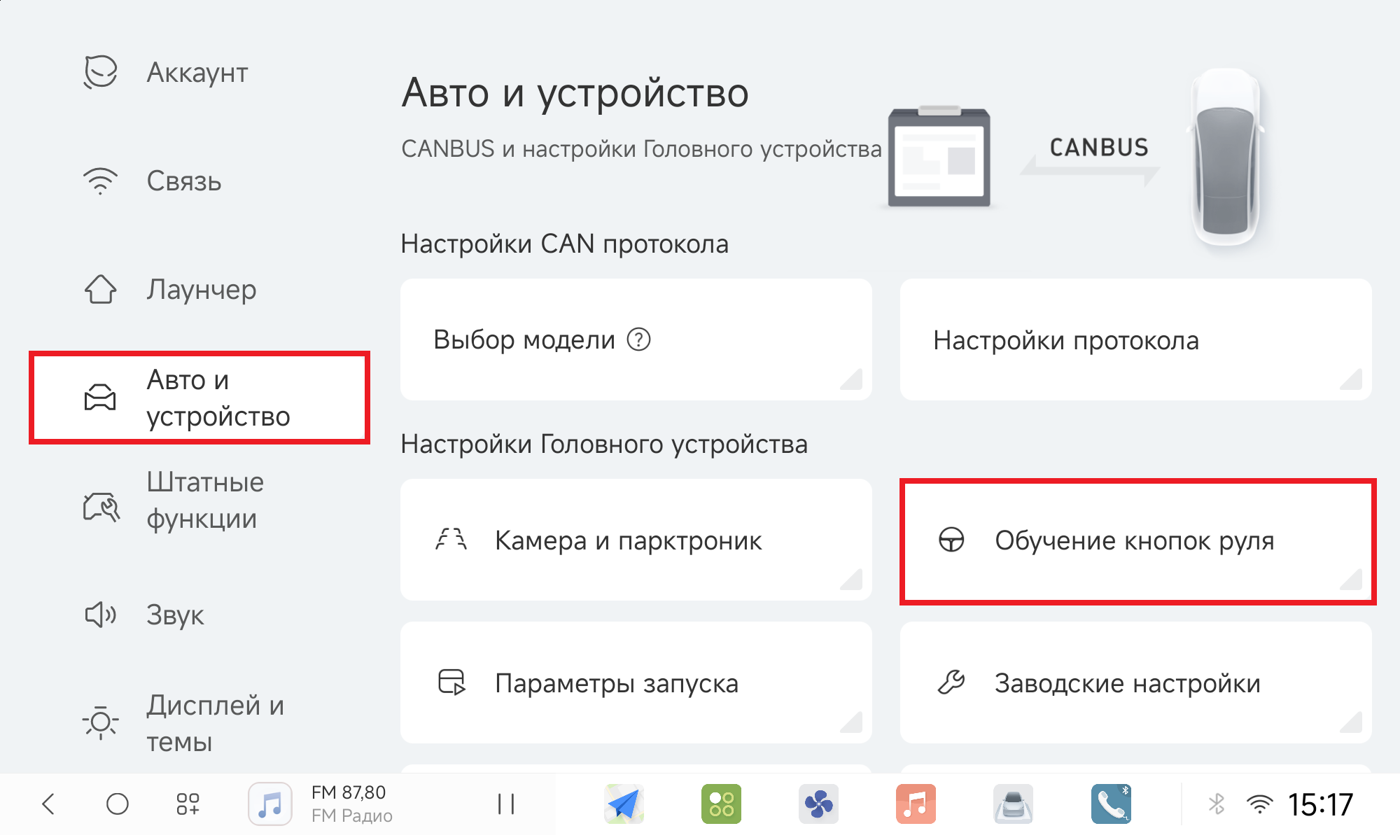Launch the navigation arrow app
Screen dimensions: 1400x840
[x=624, y=804]
